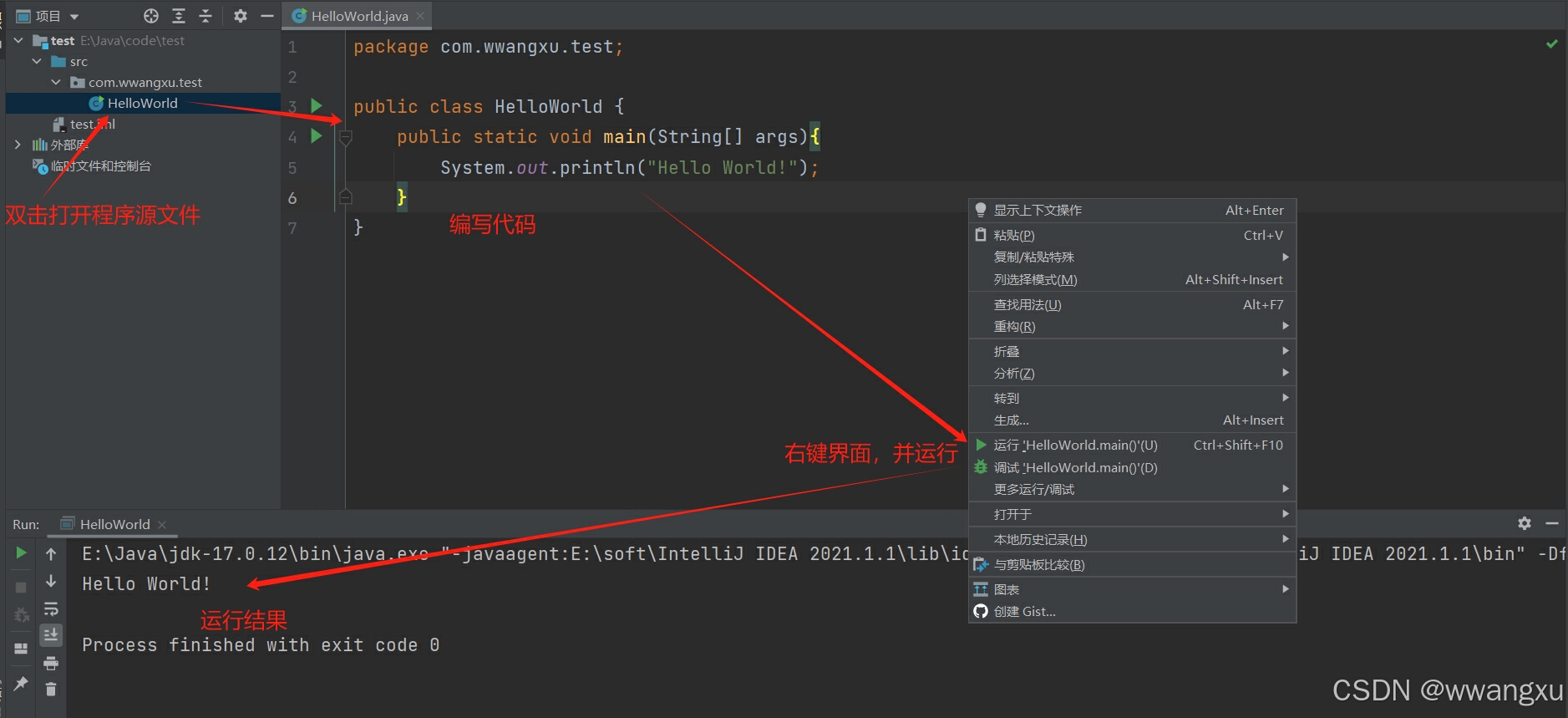
Task: Click run gutter icon beside class HelloWorld
Action: tap(317, 105)
